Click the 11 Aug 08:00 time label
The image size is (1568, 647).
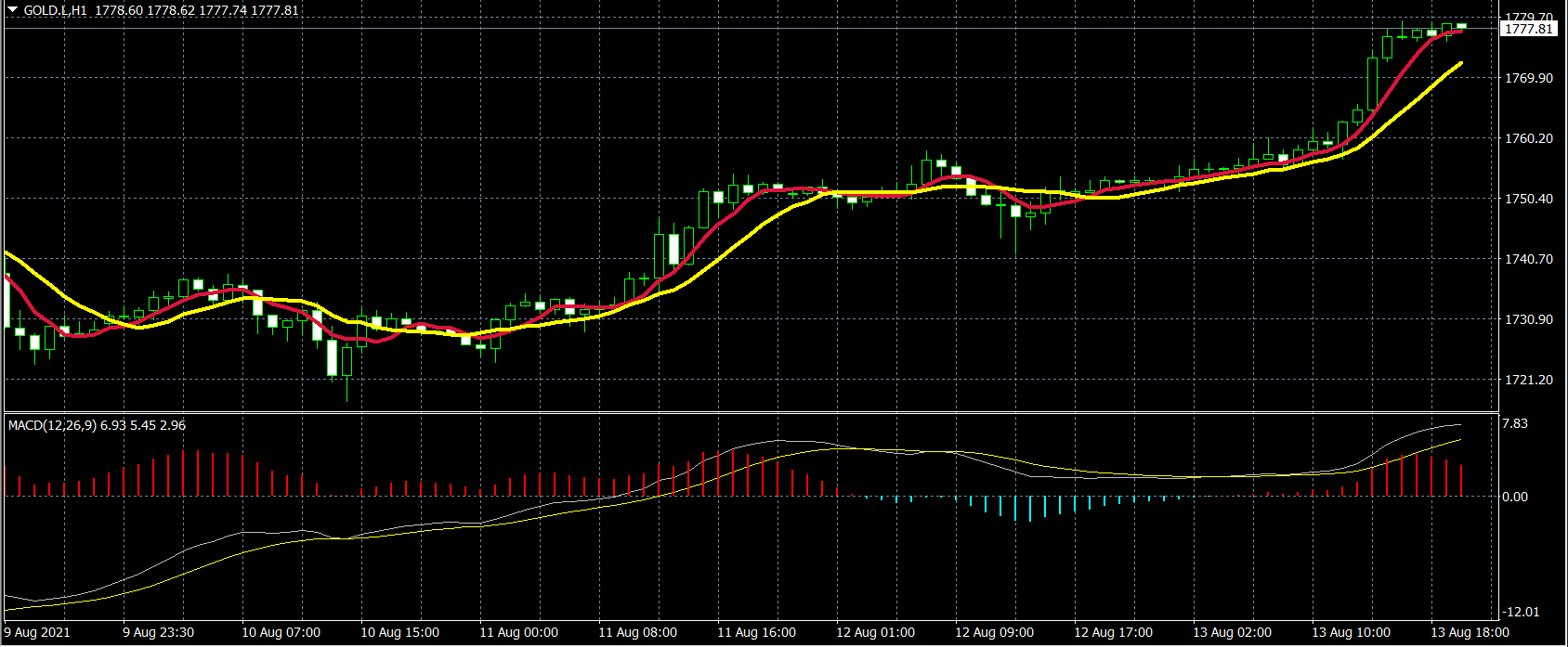click(637, 632)
